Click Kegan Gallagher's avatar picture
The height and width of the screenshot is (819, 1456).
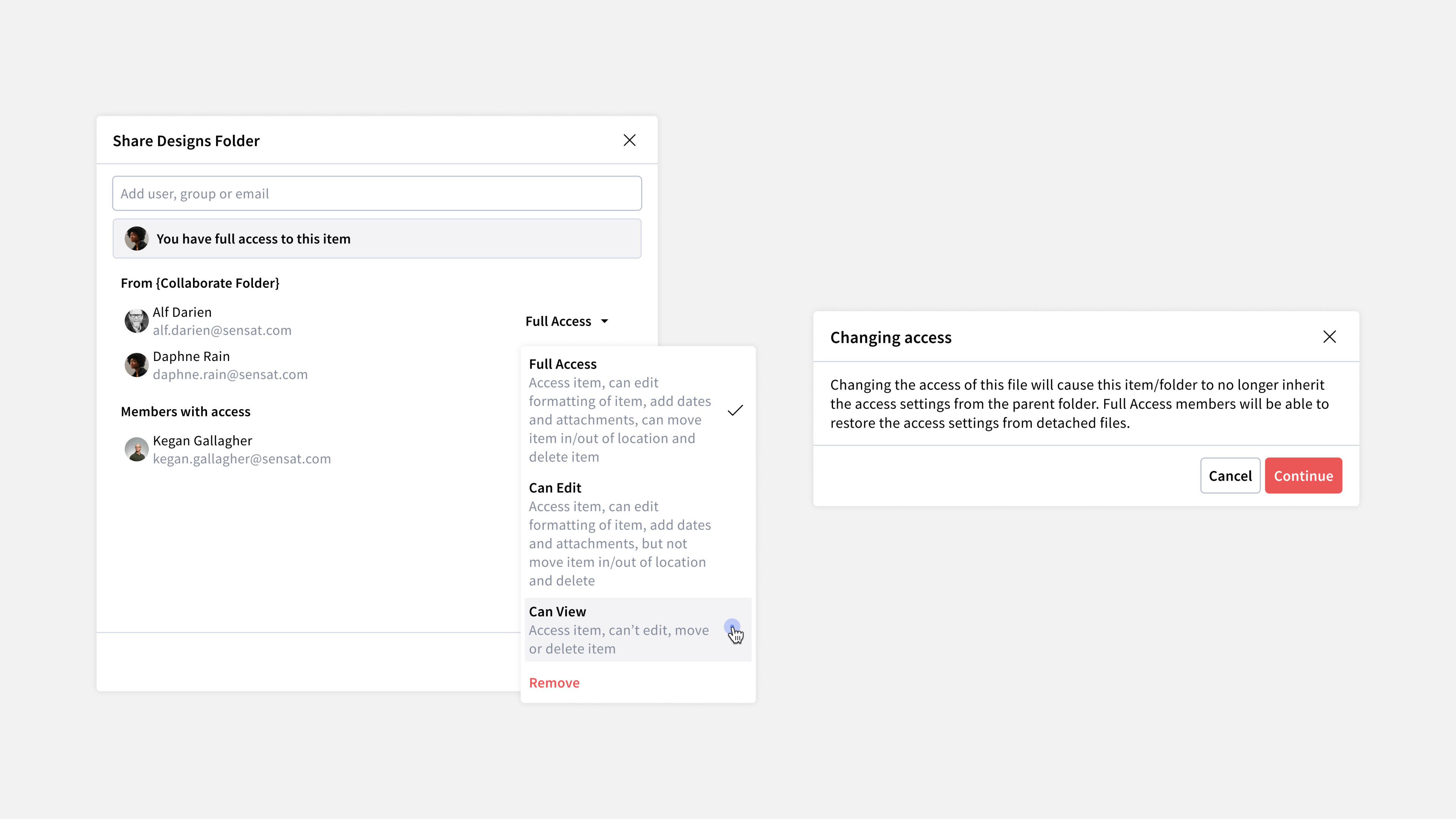pyautogui.click(x=136, y=449)
